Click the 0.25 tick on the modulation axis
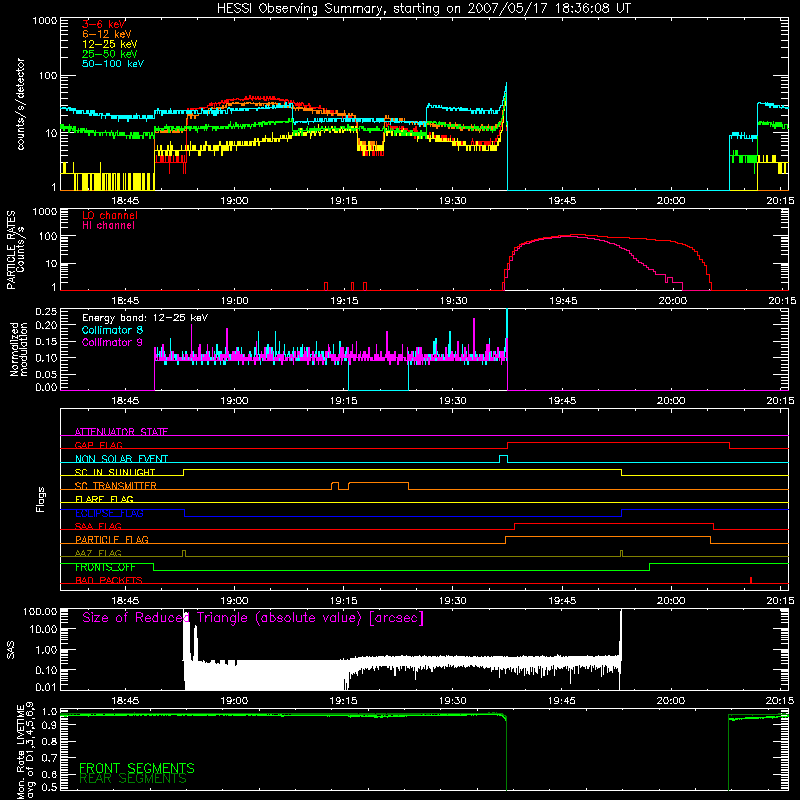Image resolution: width=800 pixels, height=800 pixels. point(46,312)
